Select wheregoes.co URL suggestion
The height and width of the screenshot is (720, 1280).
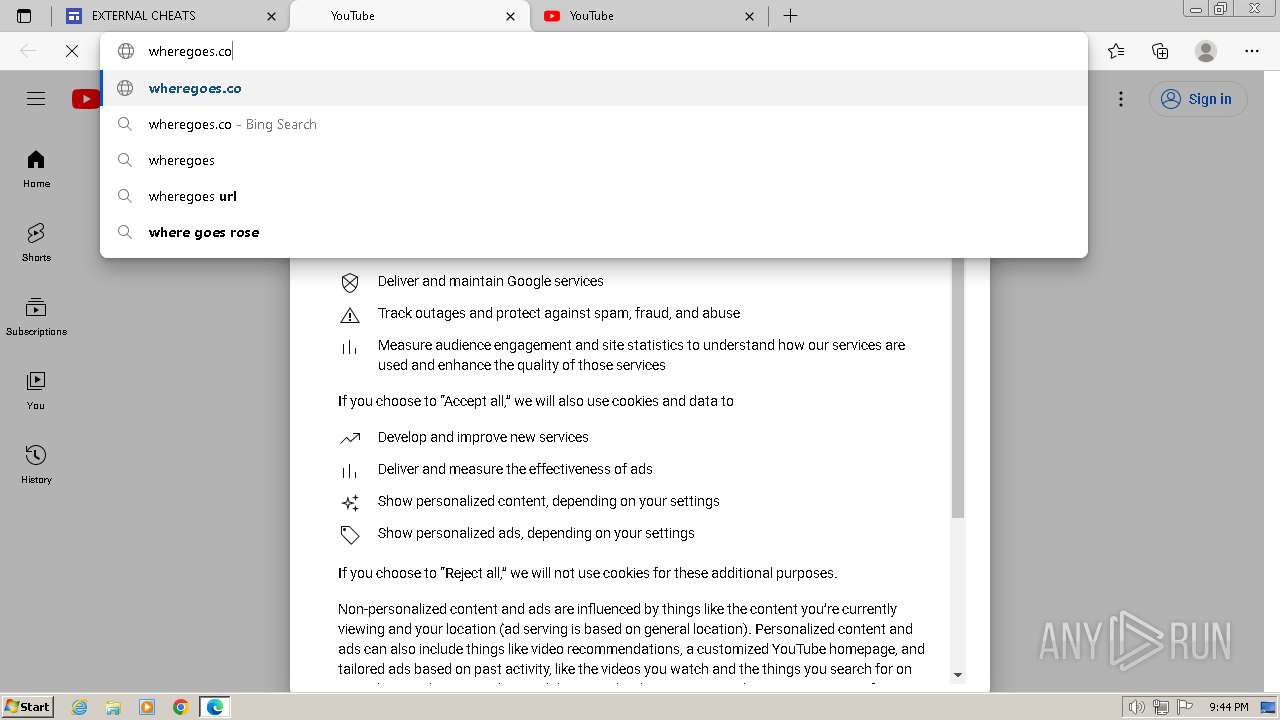(594, 88)
